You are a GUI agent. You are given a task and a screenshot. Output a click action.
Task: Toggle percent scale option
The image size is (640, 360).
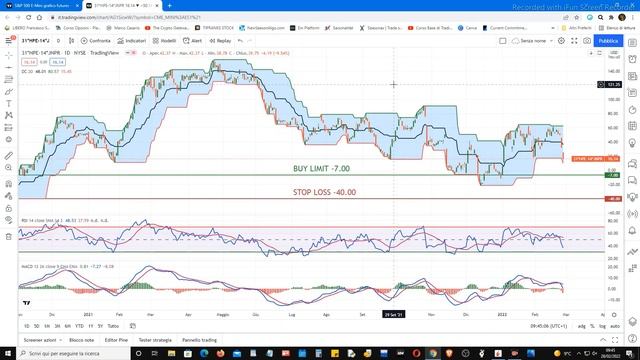[592, 326]
